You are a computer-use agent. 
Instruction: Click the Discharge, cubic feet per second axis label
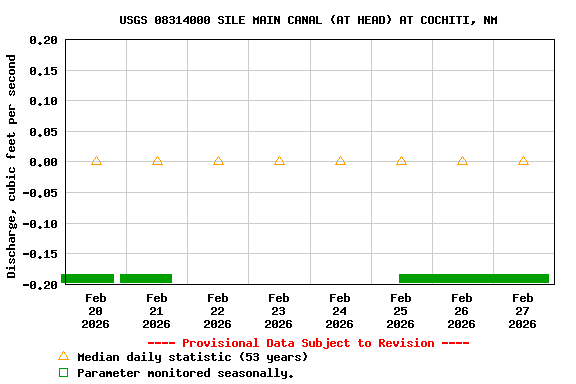tap(11, 166)
